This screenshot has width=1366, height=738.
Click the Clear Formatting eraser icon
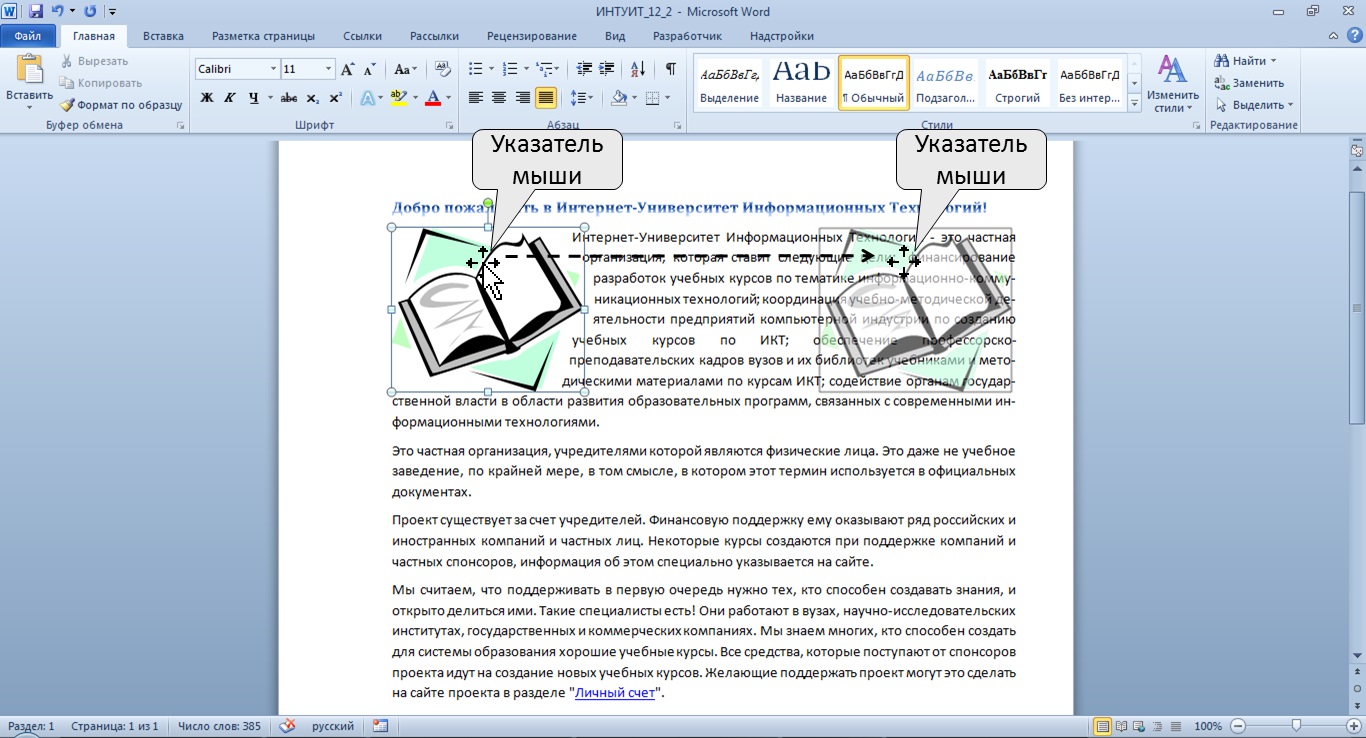tap(444, 69)
